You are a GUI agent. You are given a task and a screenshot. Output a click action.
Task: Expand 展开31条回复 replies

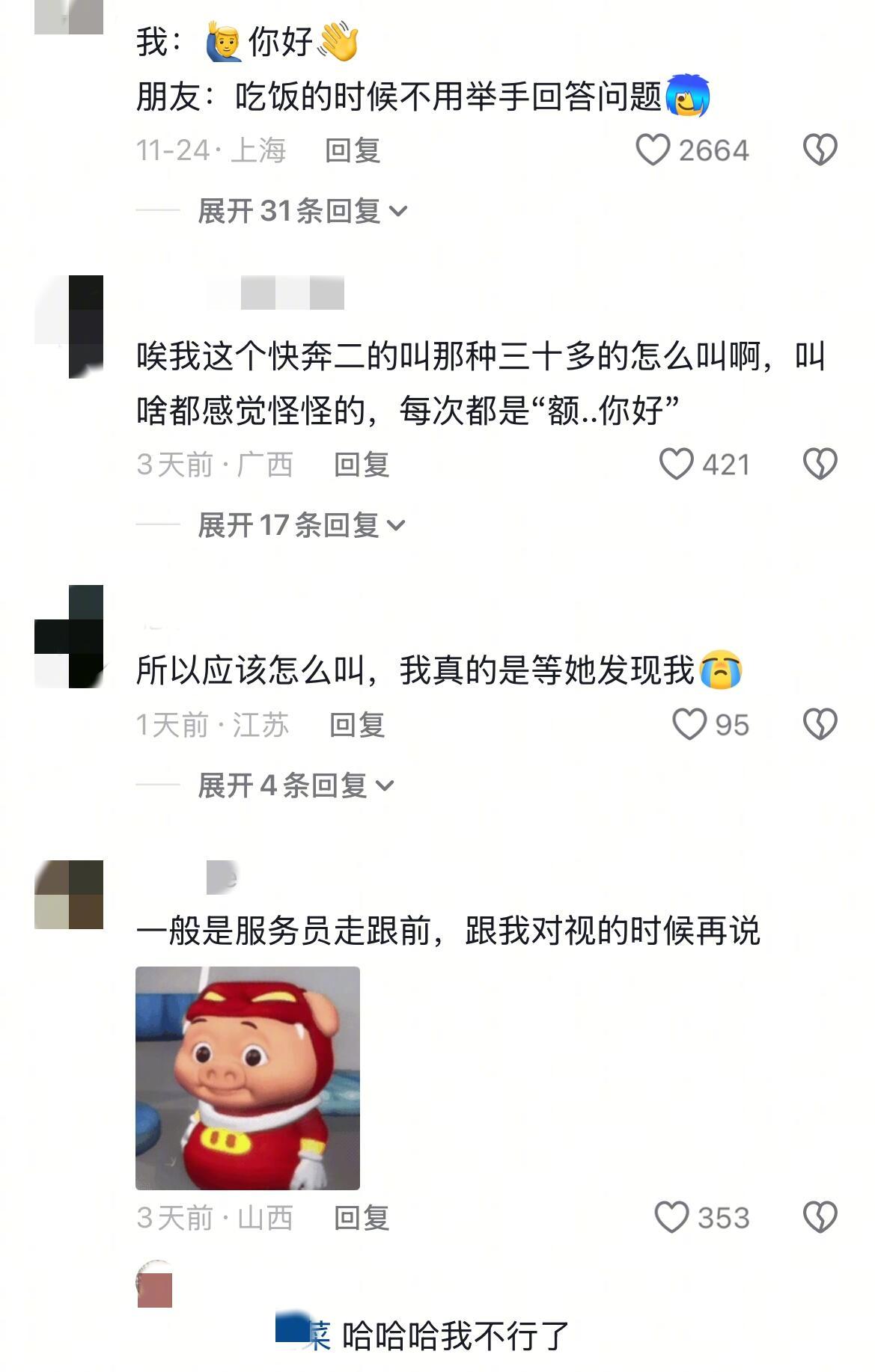pyautogui.click(x=302, y=211)
